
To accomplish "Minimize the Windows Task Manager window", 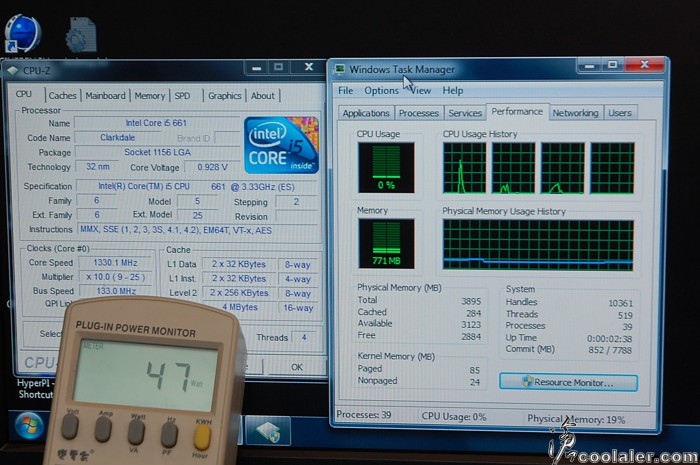I will pos(589,66).
